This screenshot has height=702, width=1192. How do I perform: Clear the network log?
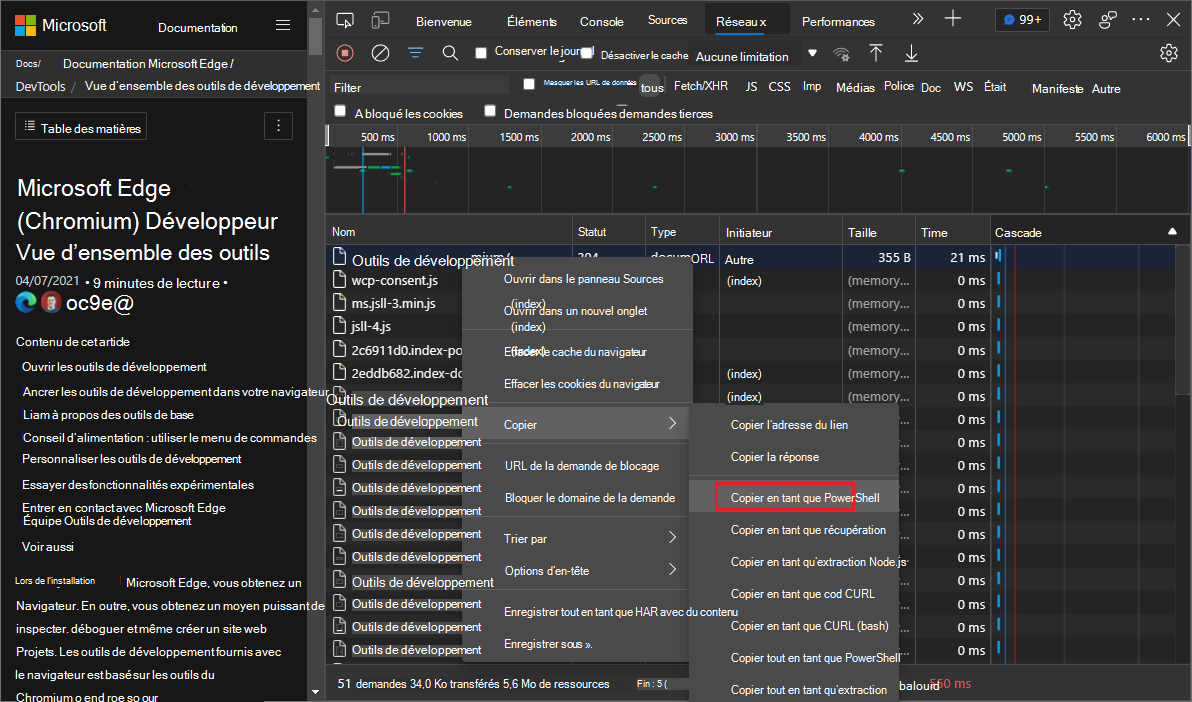tap(380, 52)
